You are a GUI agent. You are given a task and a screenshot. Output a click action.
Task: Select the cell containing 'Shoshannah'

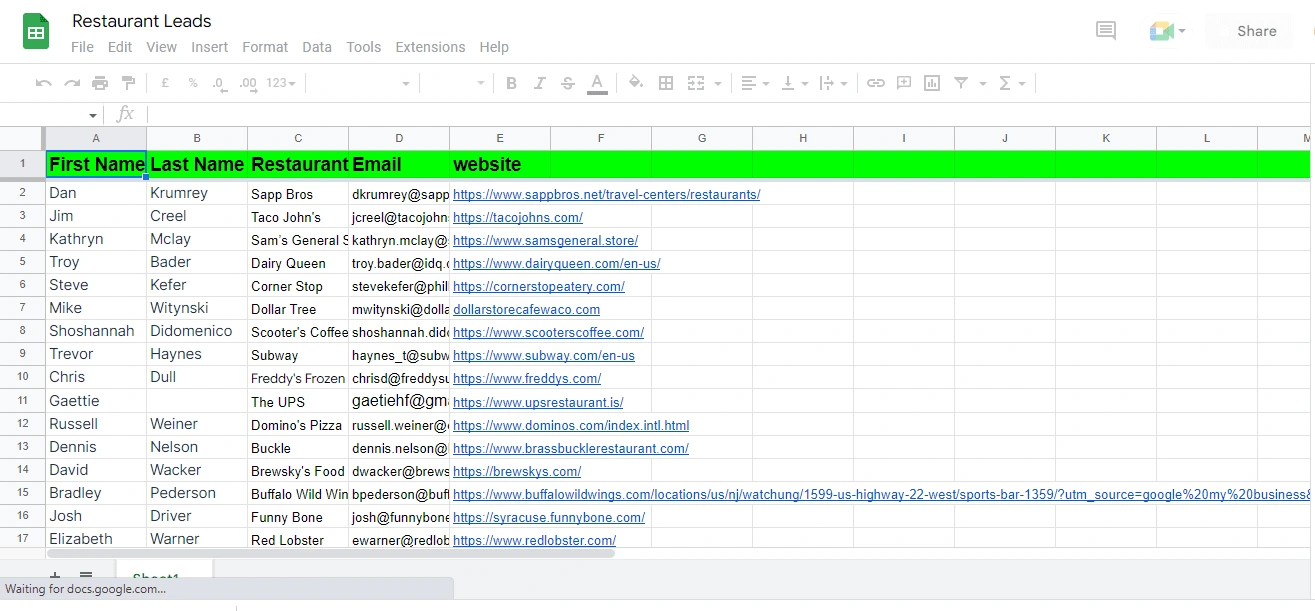pyautogui.click(x=96, y=331)
